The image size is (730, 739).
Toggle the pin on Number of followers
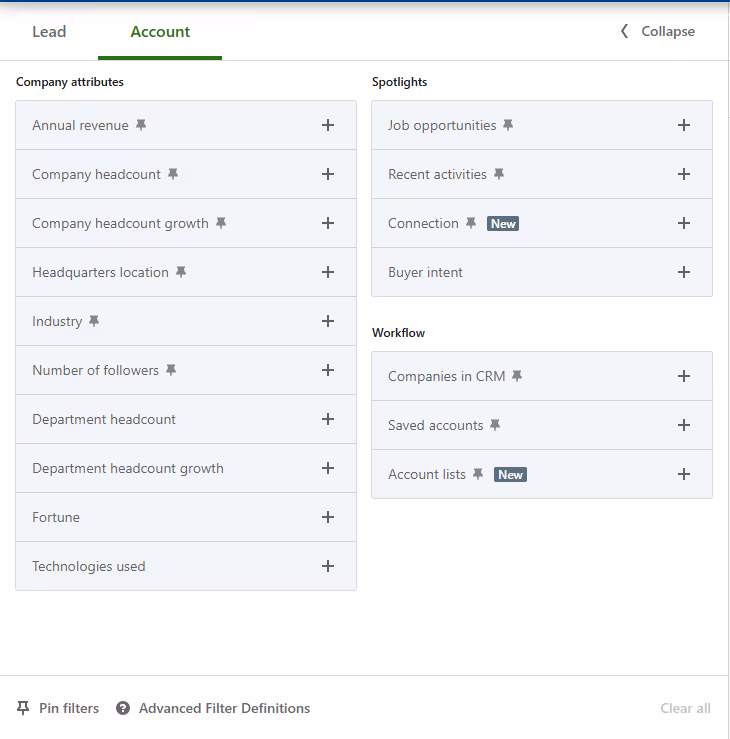point(171,370)
